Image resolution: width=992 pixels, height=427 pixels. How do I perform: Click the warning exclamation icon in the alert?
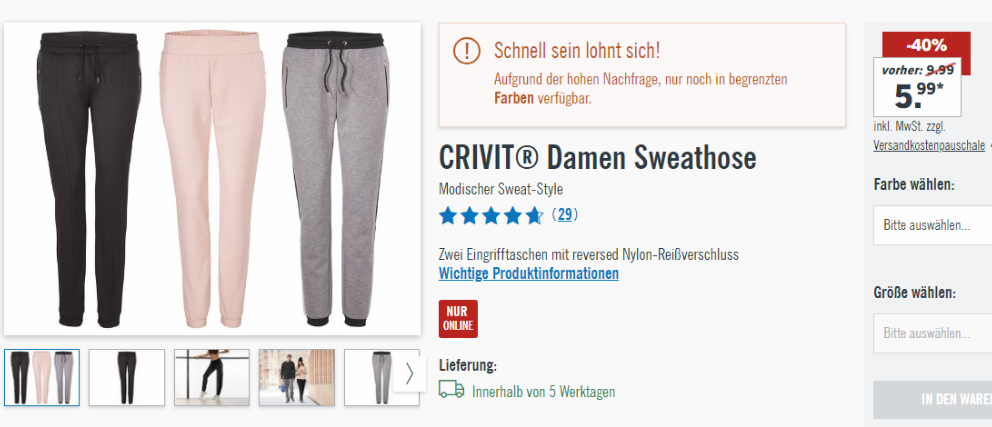click(x=467, y=50)
